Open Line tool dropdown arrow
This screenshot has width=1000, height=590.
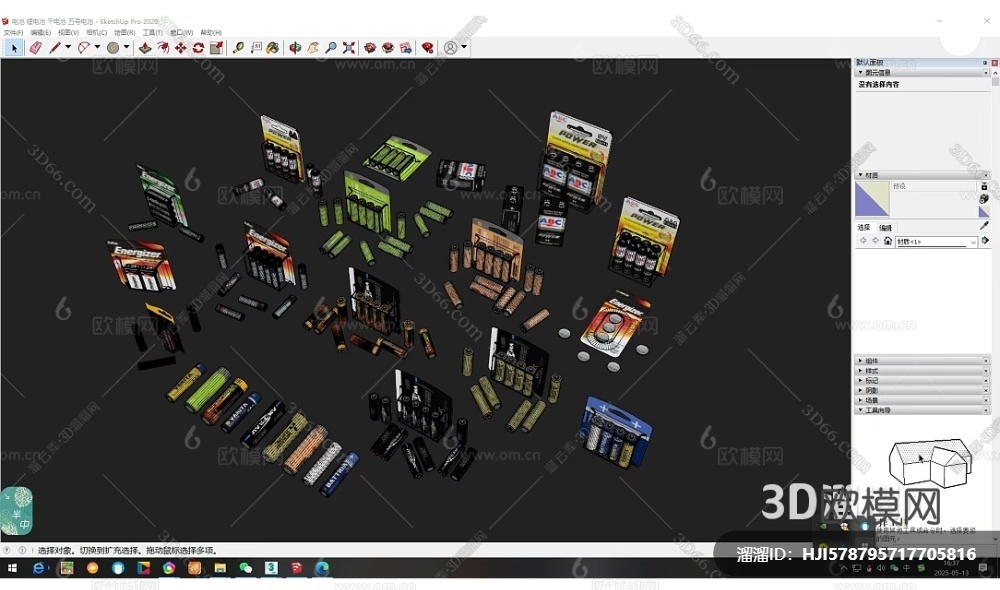[68, 47]
